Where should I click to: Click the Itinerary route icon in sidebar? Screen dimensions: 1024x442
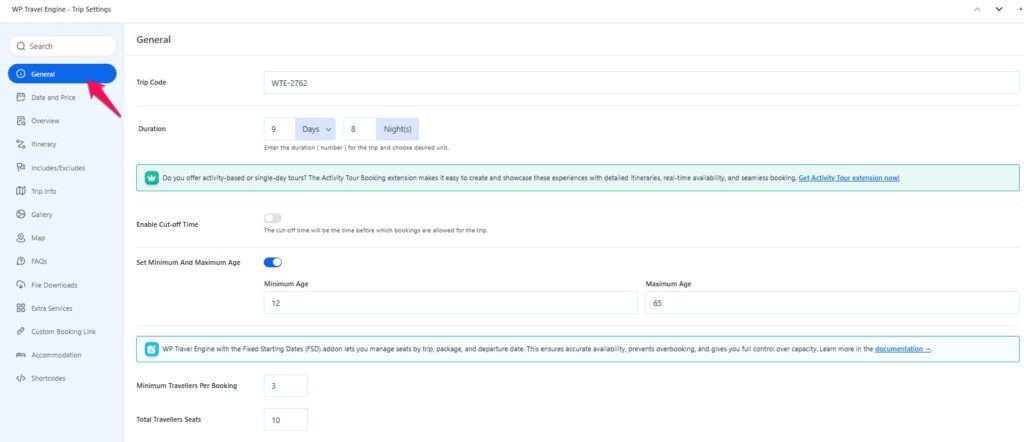(21, 144)
